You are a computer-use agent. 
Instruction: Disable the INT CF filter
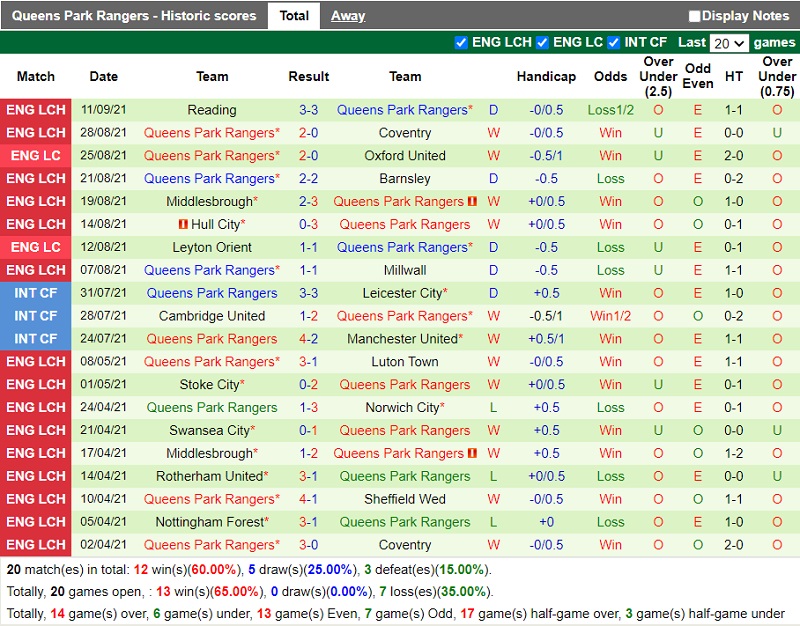613,42
